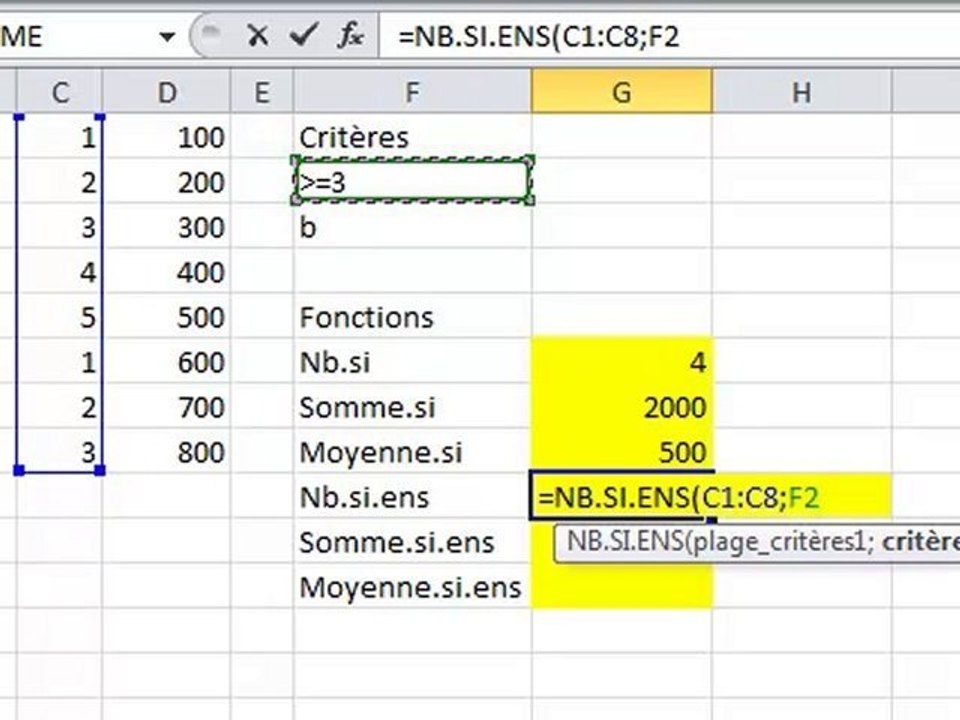
Task: Click NB.SI.ENS function name in tooltip
Action: (624, 542)
